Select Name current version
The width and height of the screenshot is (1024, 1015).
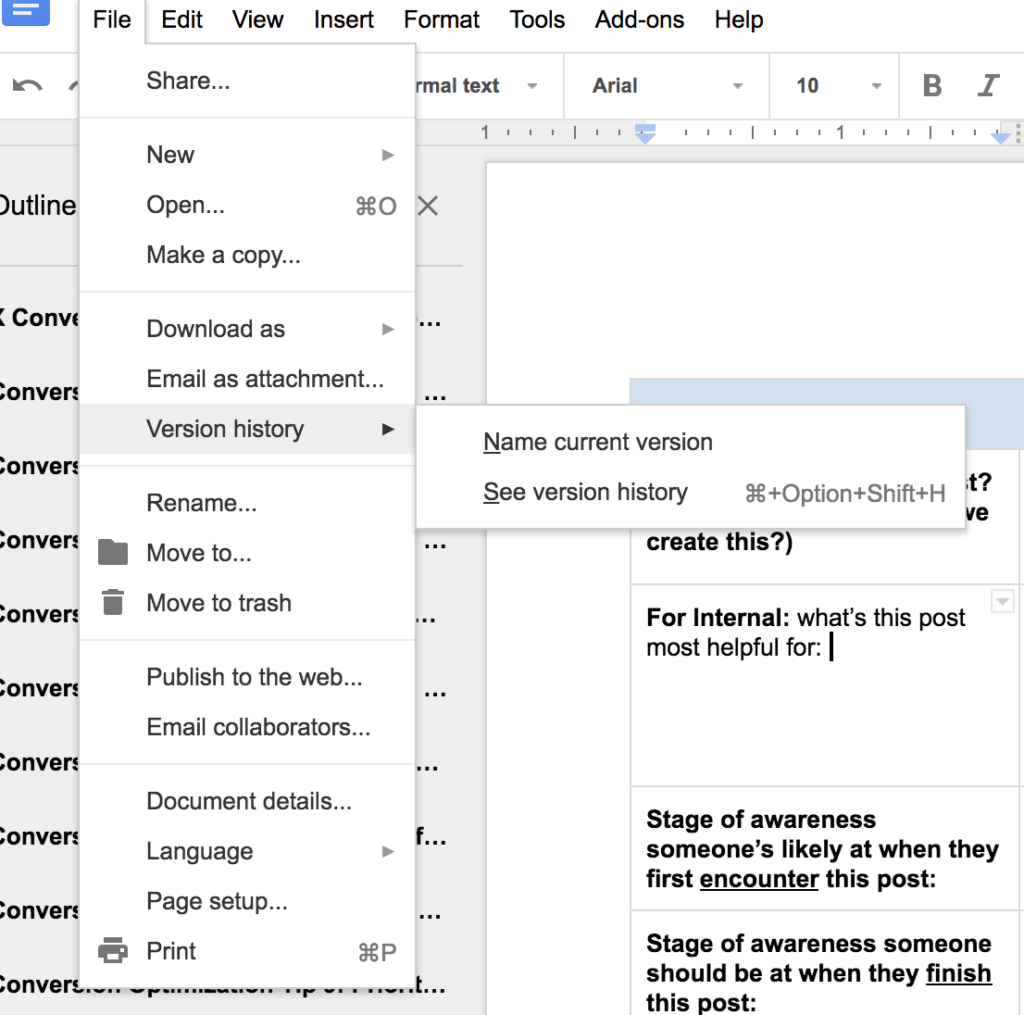pos(597,441)
